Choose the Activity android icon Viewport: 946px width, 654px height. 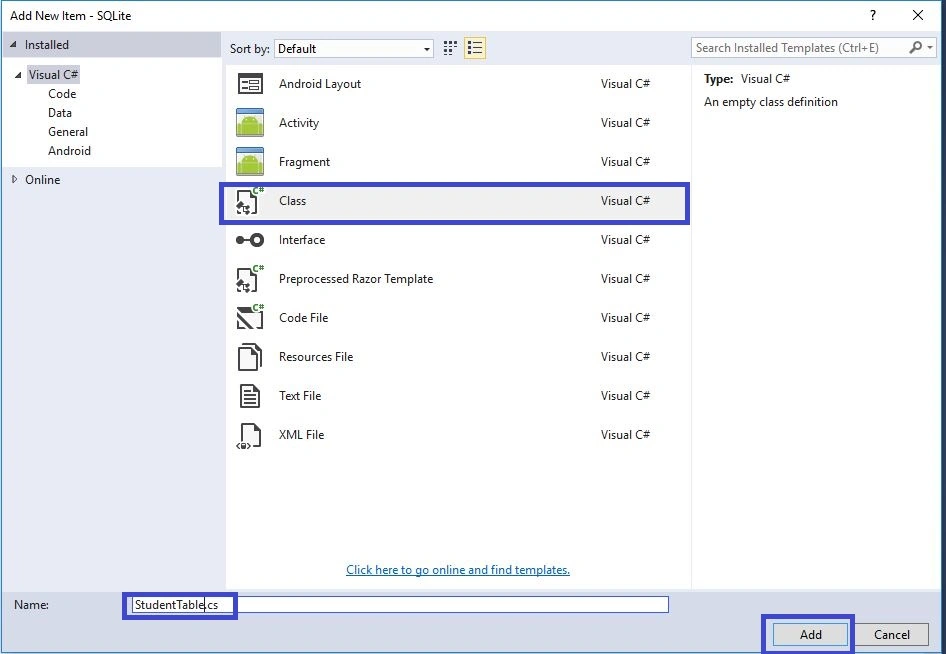[x=250, y=122]
